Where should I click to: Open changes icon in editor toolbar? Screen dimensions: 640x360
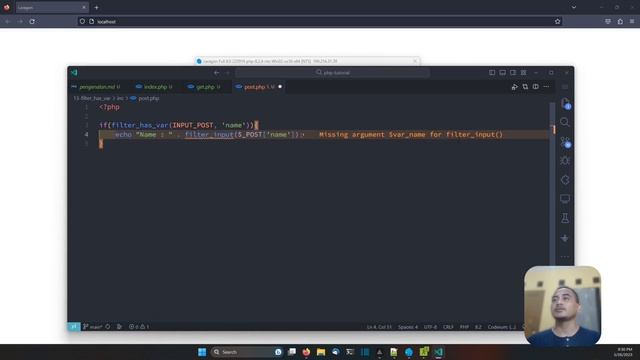click(x=525, y=87)
